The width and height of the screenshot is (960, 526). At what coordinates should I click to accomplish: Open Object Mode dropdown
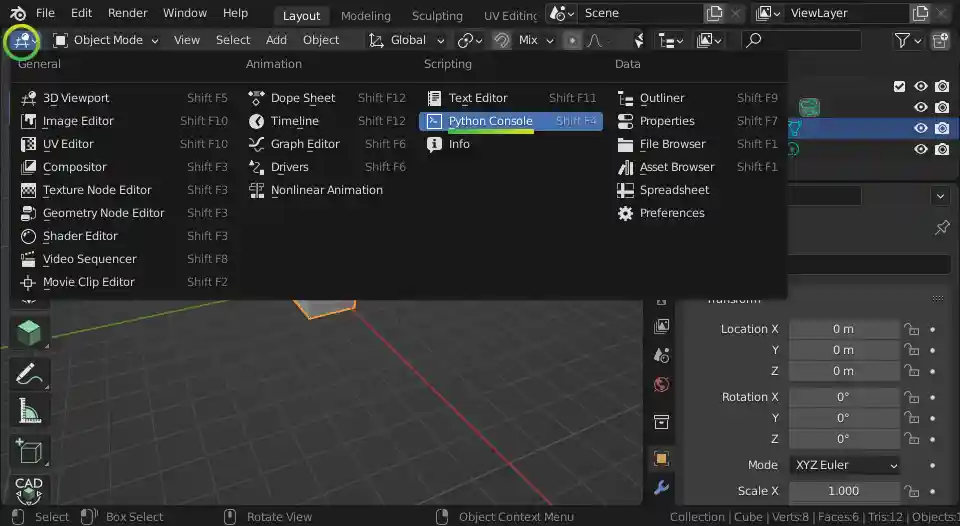106,40
